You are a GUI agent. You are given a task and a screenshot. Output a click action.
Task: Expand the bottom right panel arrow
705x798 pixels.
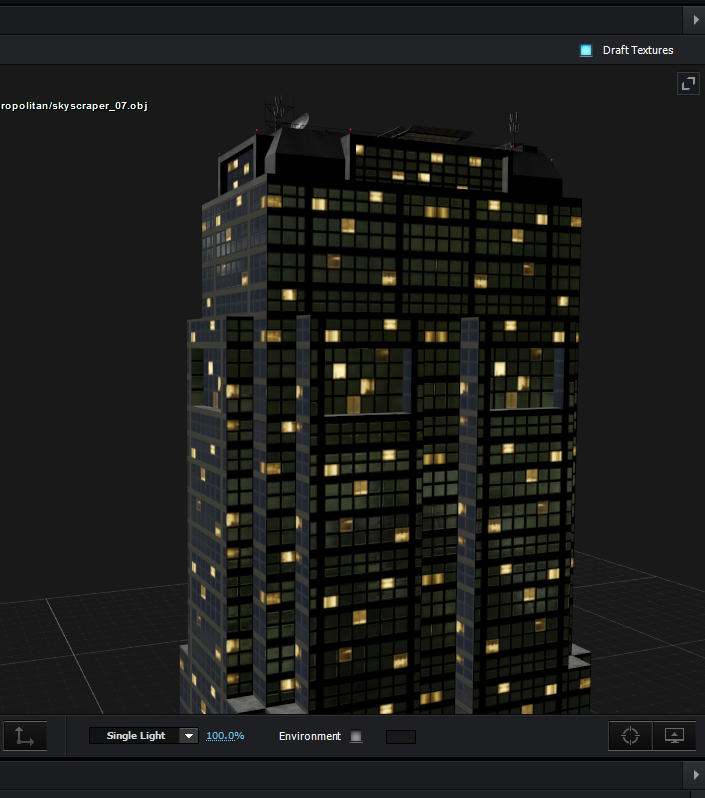[695, 775]
